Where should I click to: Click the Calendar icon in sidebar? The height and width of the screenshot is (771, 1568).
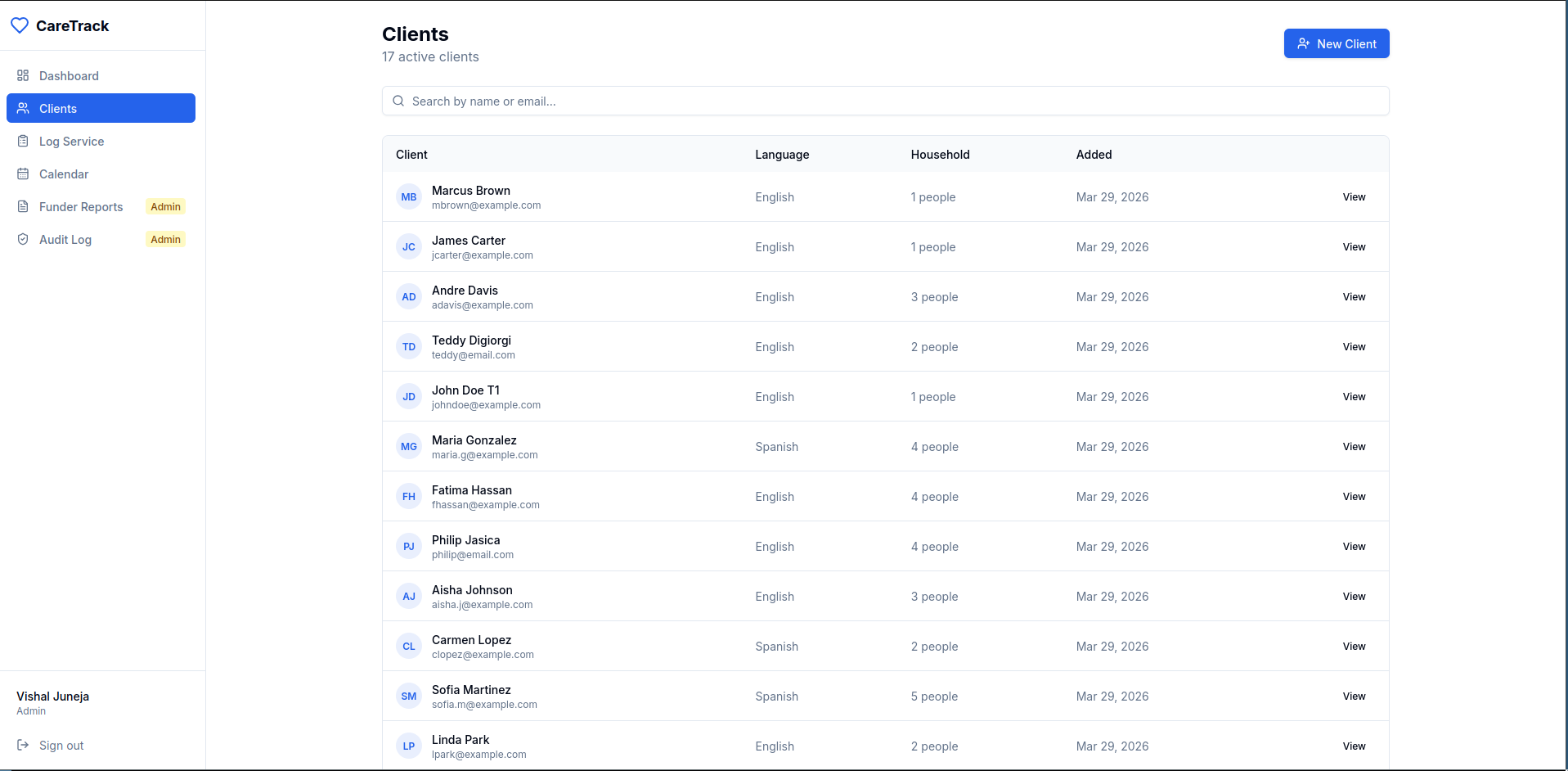click(23, 174)
